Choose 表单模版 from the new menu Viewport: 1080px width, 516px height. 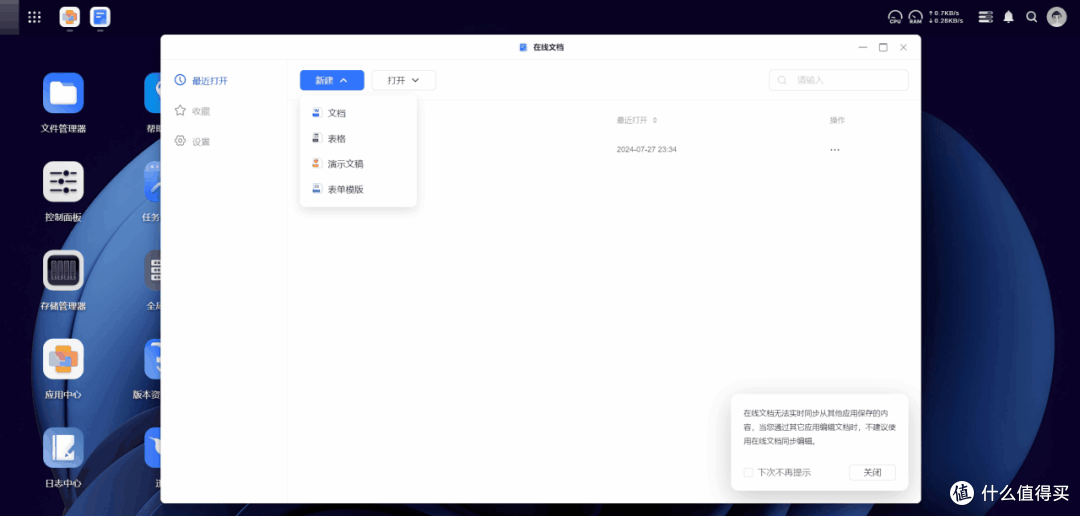pyautogui.click(x=358, y=189)
